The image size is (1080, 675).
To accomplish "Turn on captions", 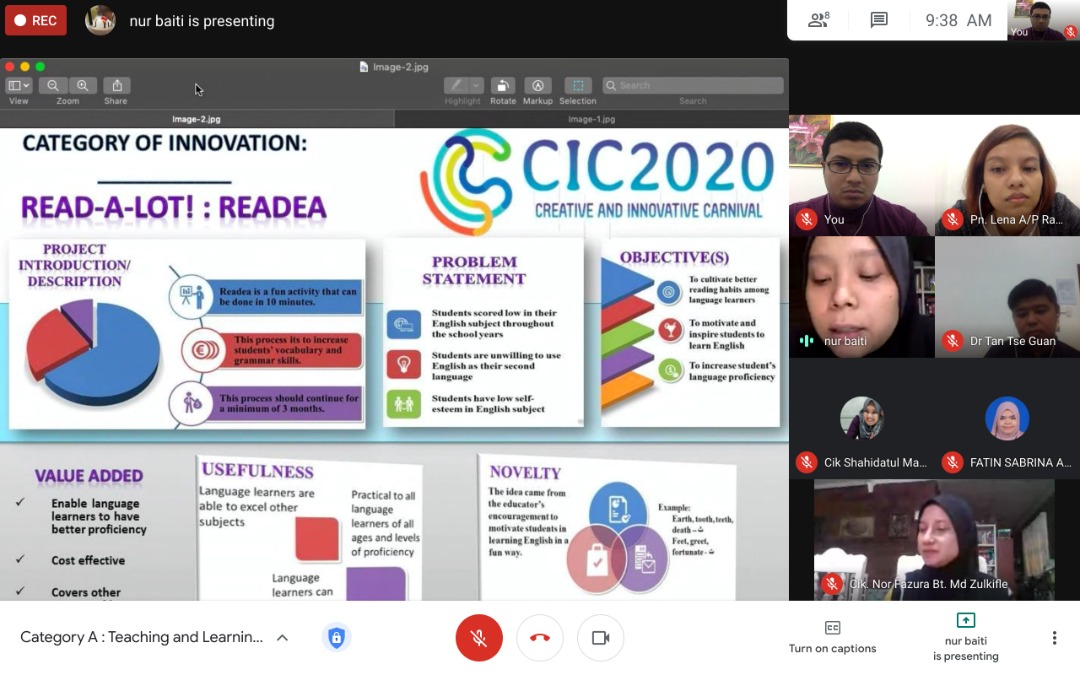I will (832, 637).
